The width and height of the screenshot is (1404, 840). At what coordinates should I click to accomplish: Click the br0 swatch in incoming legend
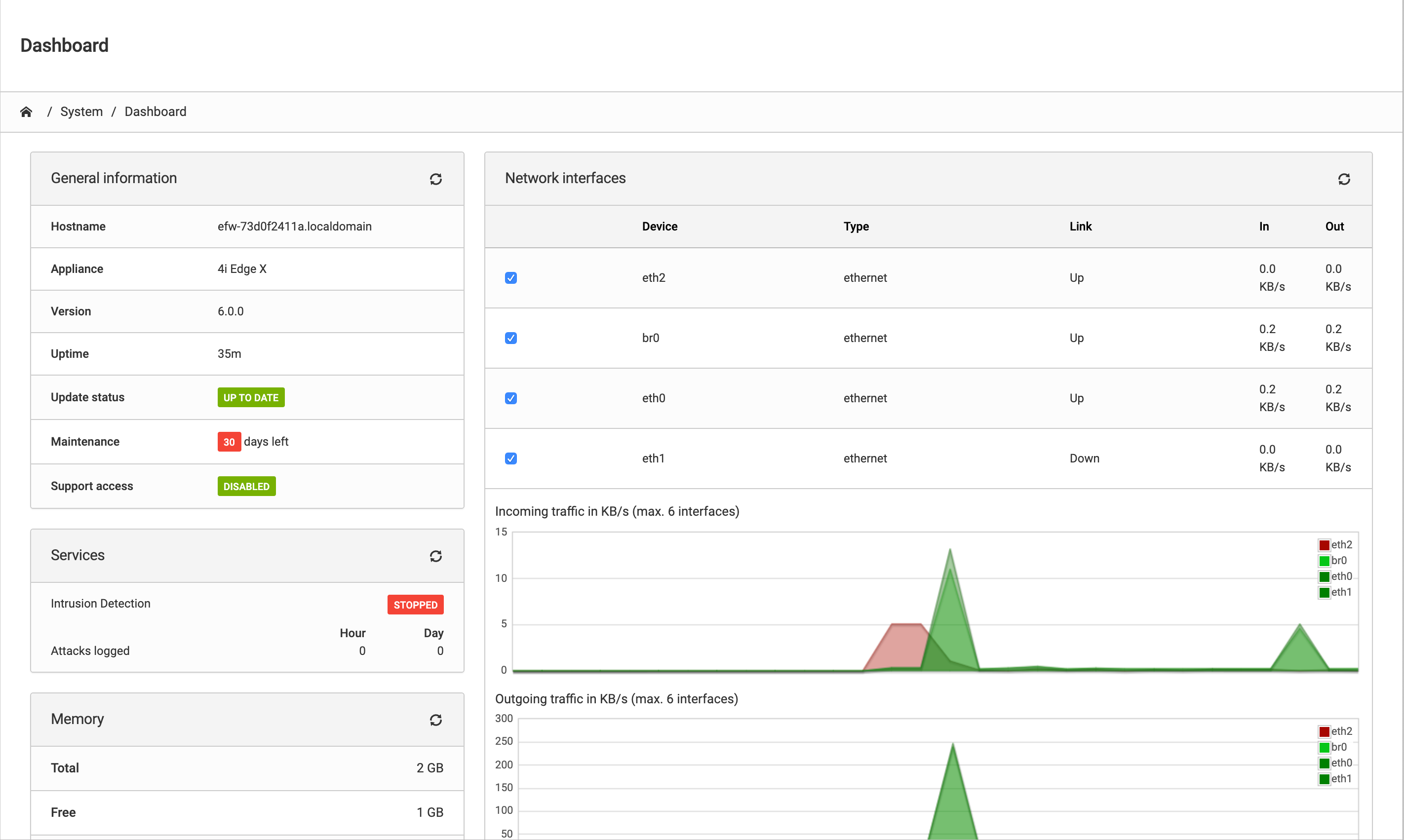tap(1324, 561)
